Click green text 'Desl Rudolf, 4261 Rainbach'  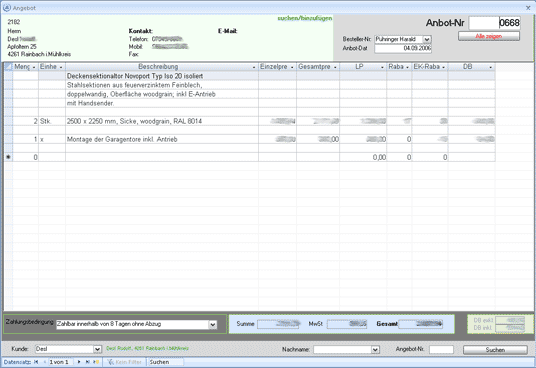click(147, 348)
